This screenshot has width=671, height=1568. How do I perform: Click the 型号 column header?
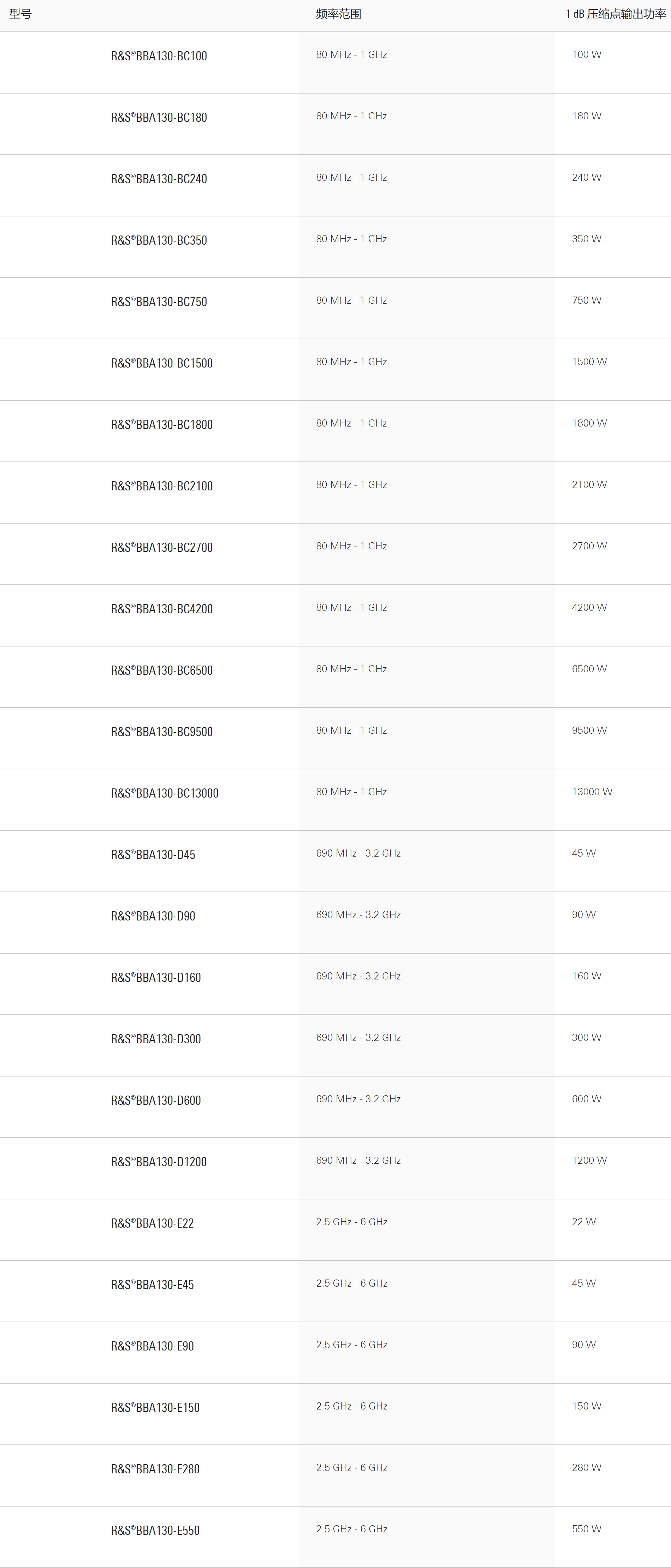coord(21,14)
